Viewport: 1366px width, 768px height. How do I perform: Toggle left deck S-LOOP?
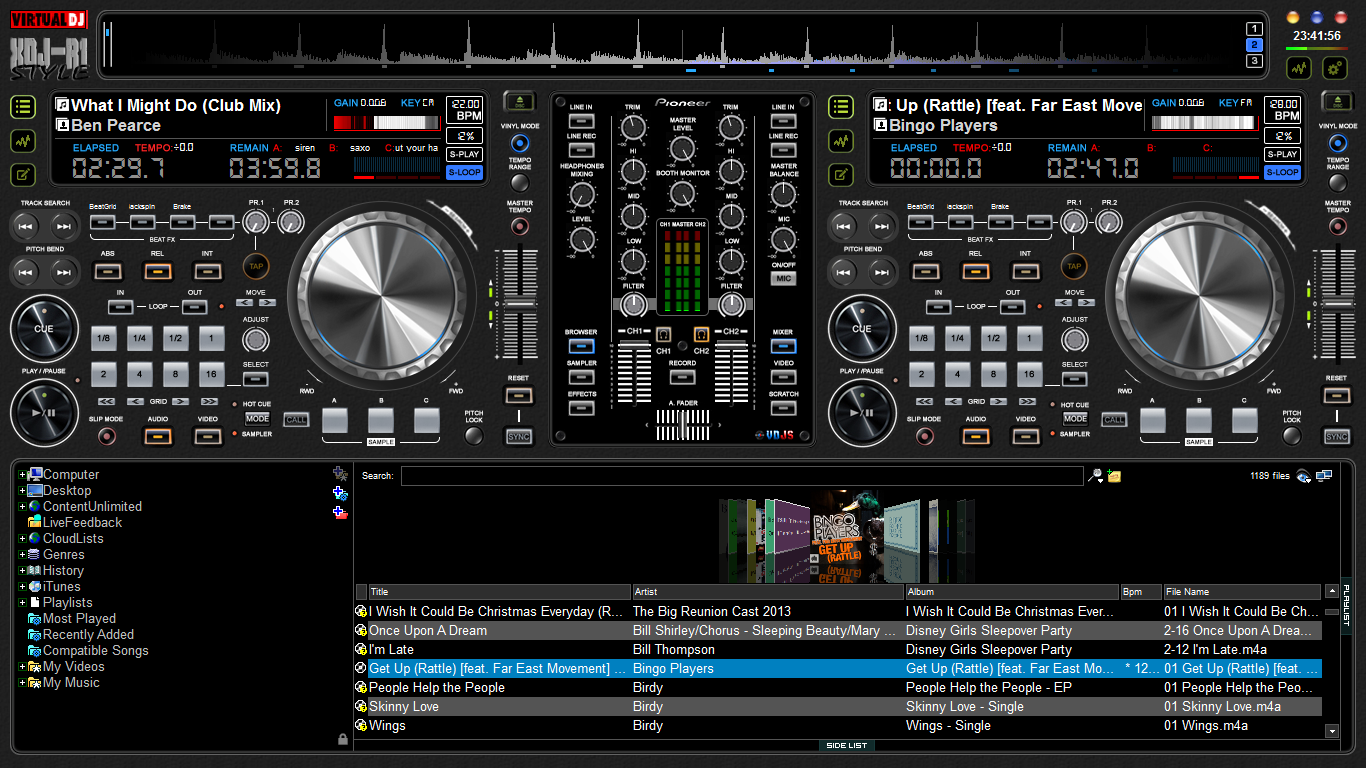[463, 172]
